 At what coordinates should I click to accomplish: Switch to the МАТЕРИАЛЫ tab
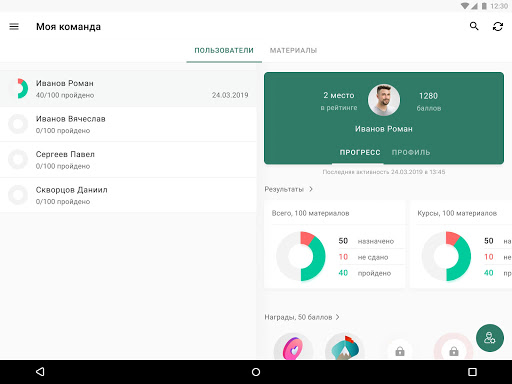click(293, 50)
